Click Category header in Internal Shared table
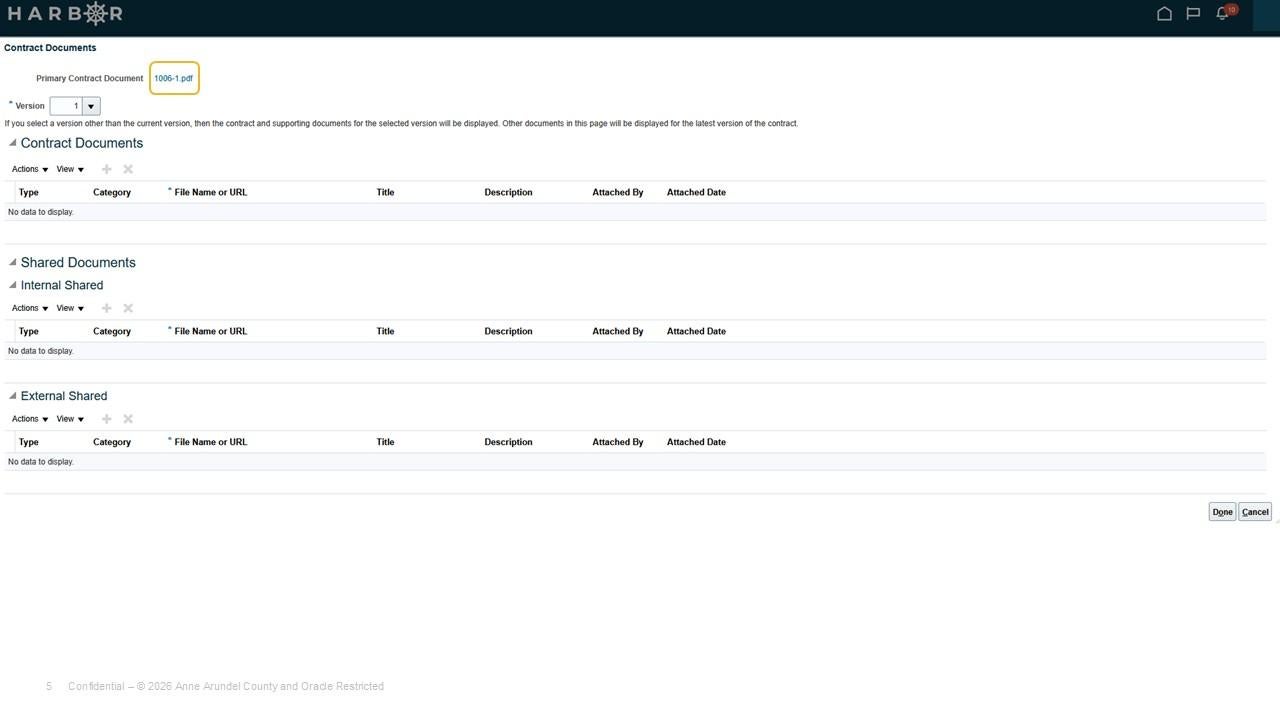The height and width of the screenshot is (720, 1280). 112,331
